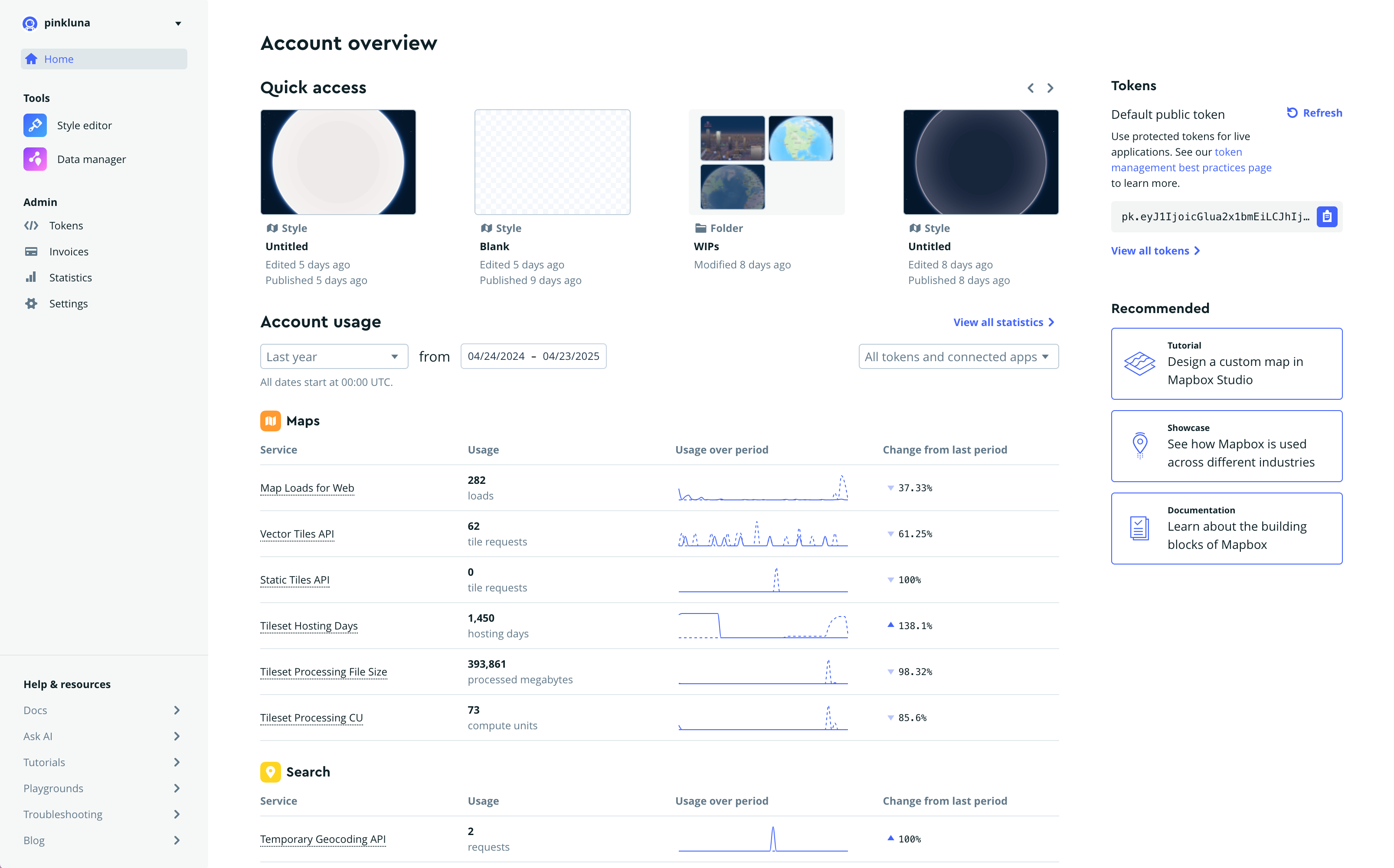Open the Data manager tool icon

click(x=35, y=159)
